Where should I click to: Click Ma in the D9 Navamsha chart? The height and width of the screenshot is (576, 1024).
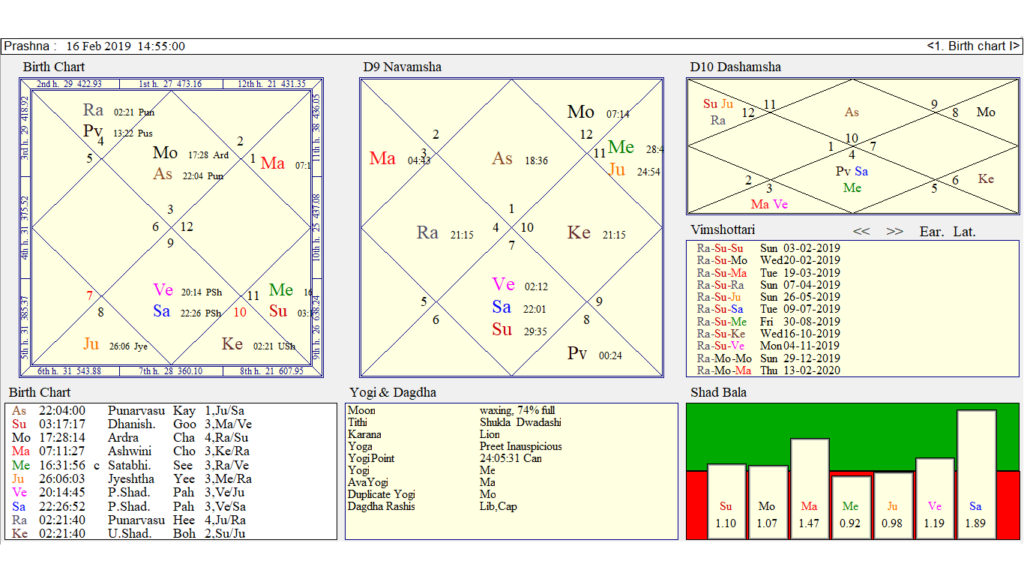(x=383, y=159)
